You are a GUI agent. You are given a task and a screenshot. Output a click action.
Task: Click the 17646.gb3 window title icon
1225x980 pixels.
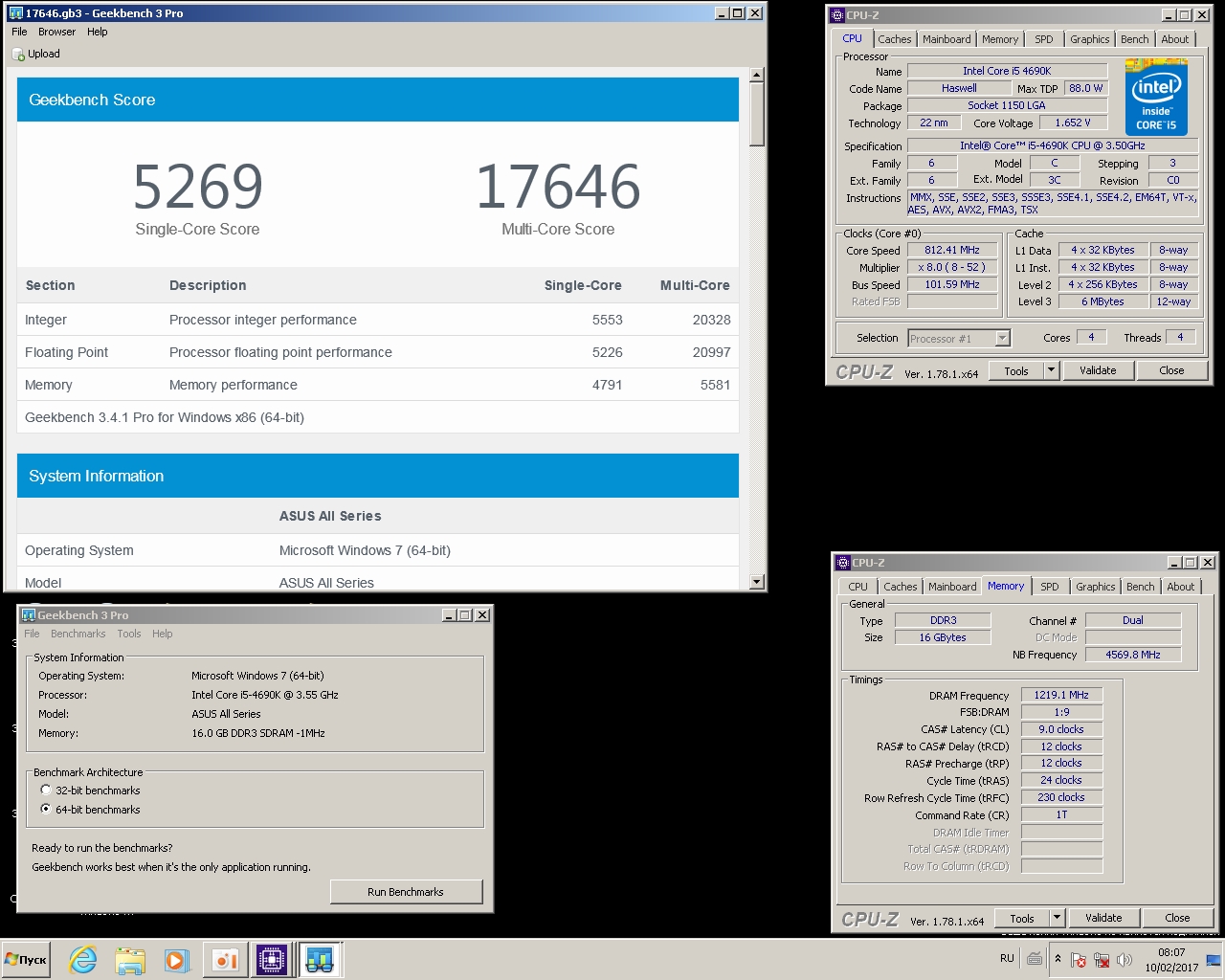tap(15, 13)
